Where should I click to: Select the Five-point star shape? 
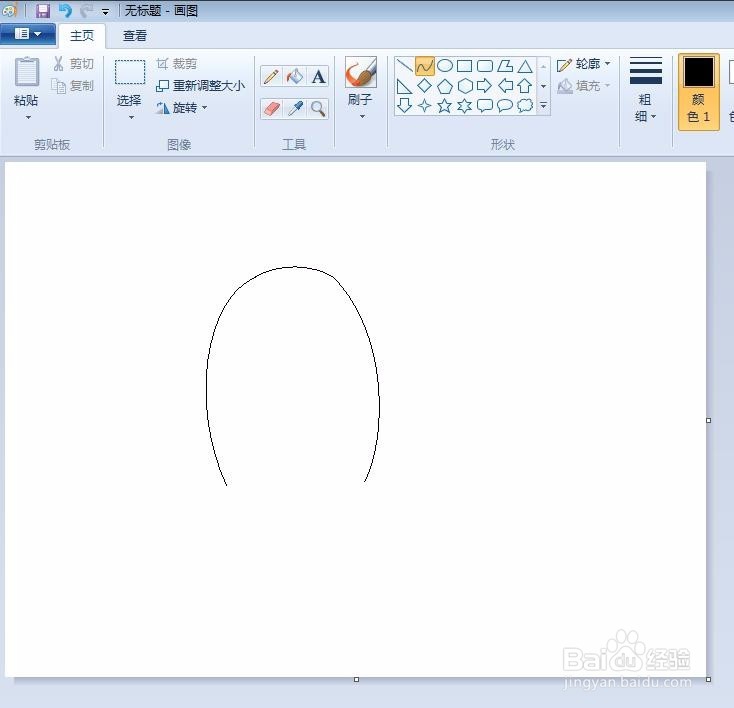[445, 105]
